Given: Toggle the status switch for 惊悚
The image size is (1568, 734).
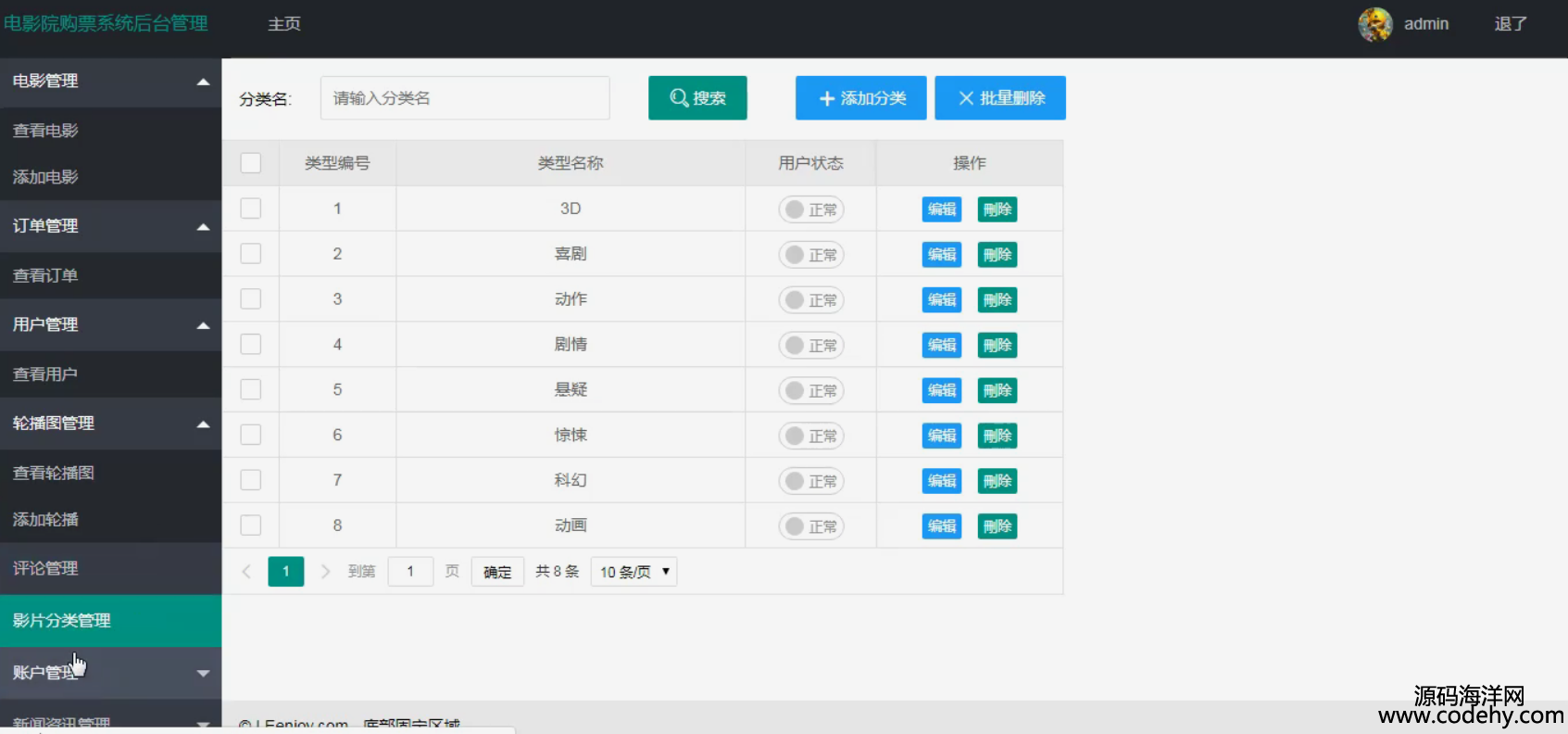Looking at the screenshot, I should pyautogui.click(x=811, y=437).
